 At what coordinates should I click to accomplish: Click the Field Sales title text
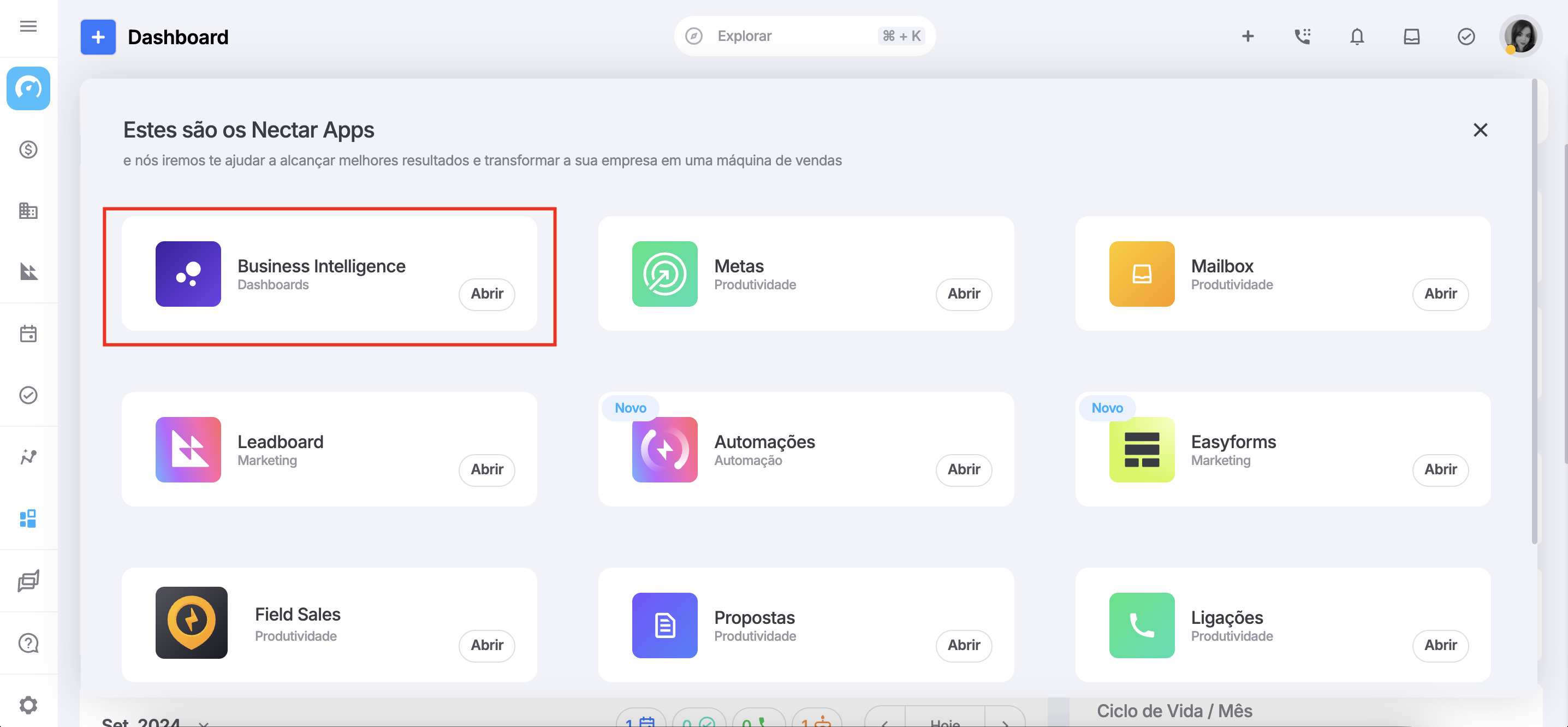tap(298, 615)
